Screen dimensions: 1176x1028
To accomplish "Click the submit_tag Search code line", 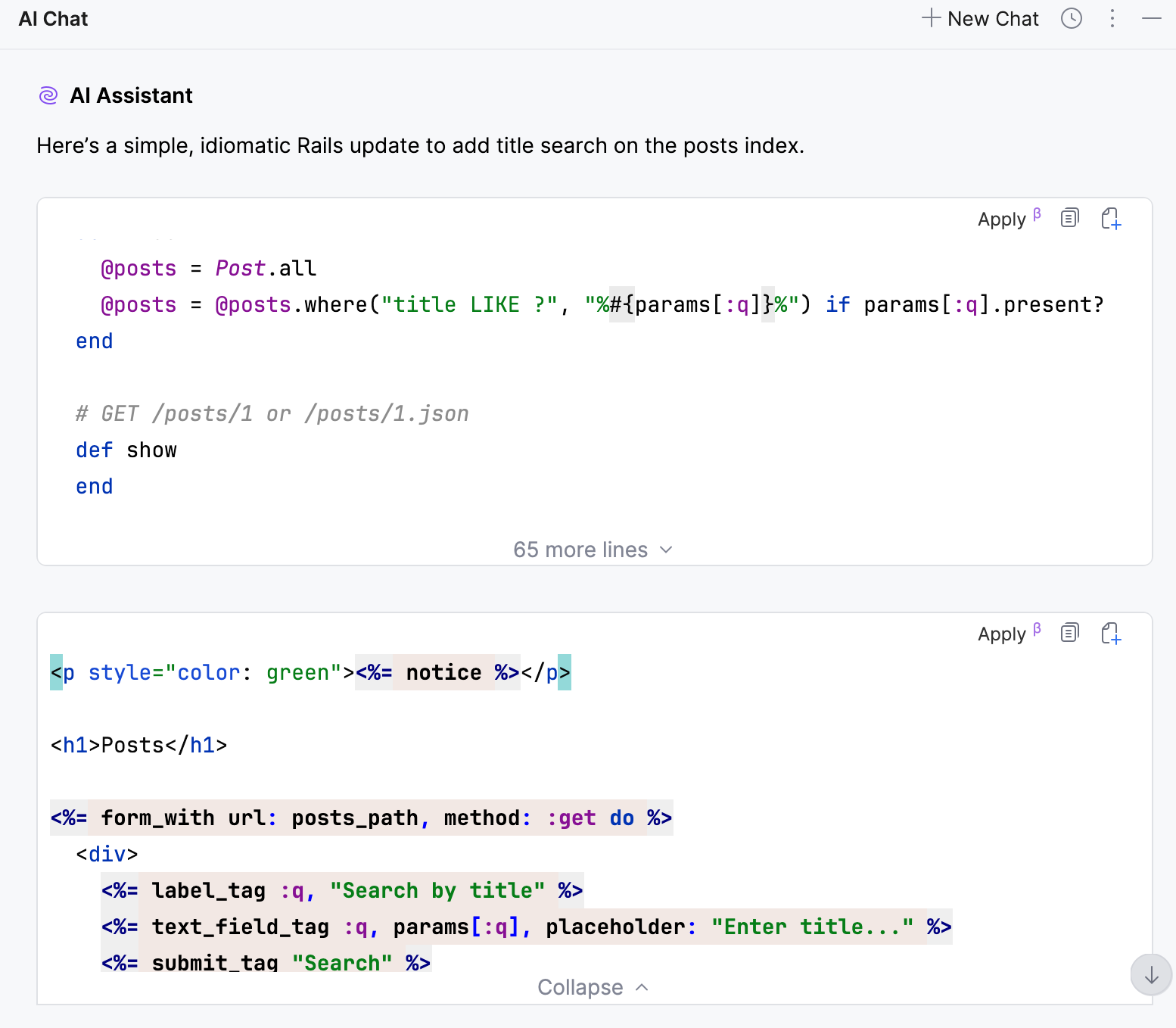I will [x=266, y=962].
